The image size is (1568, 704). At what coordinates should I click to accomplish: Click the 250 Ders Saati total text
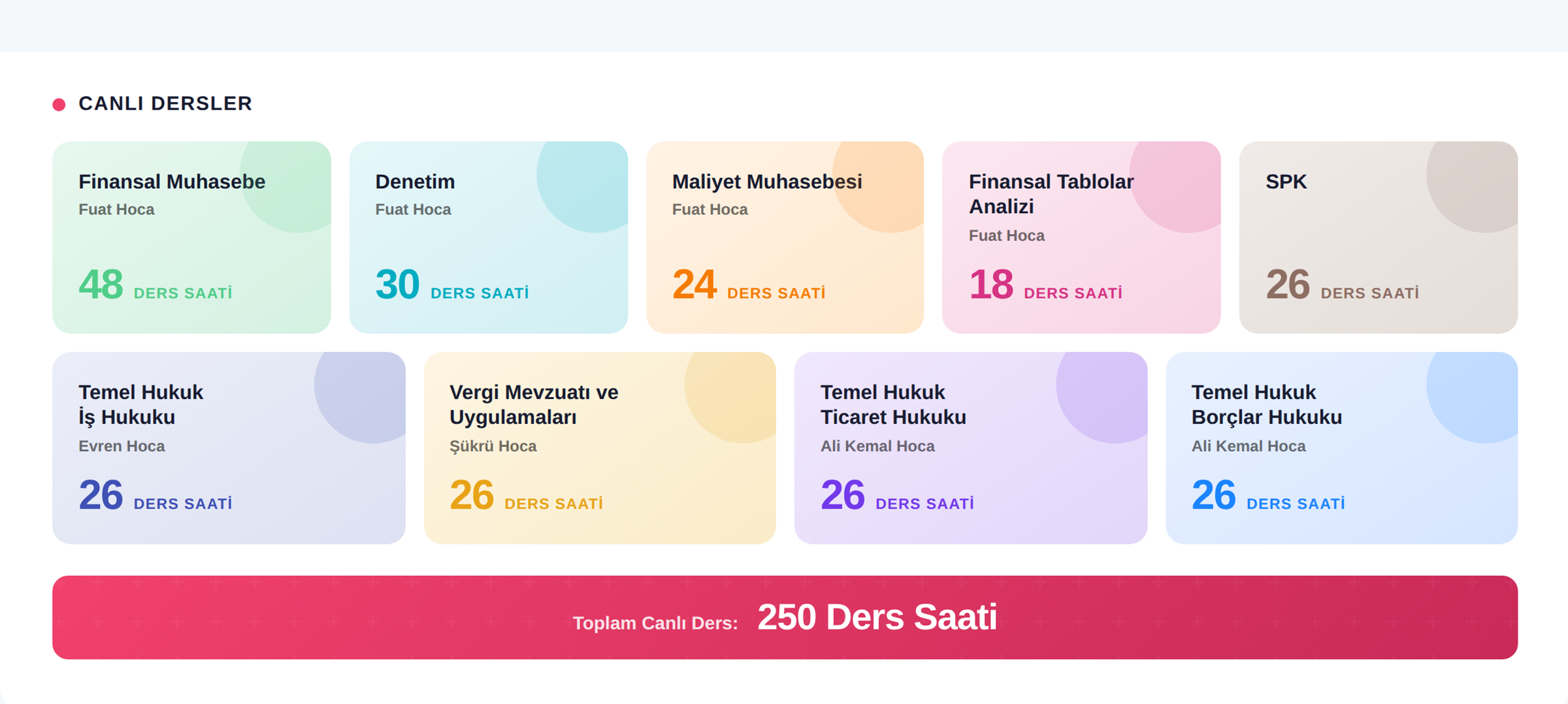click(x=877, y=617)
